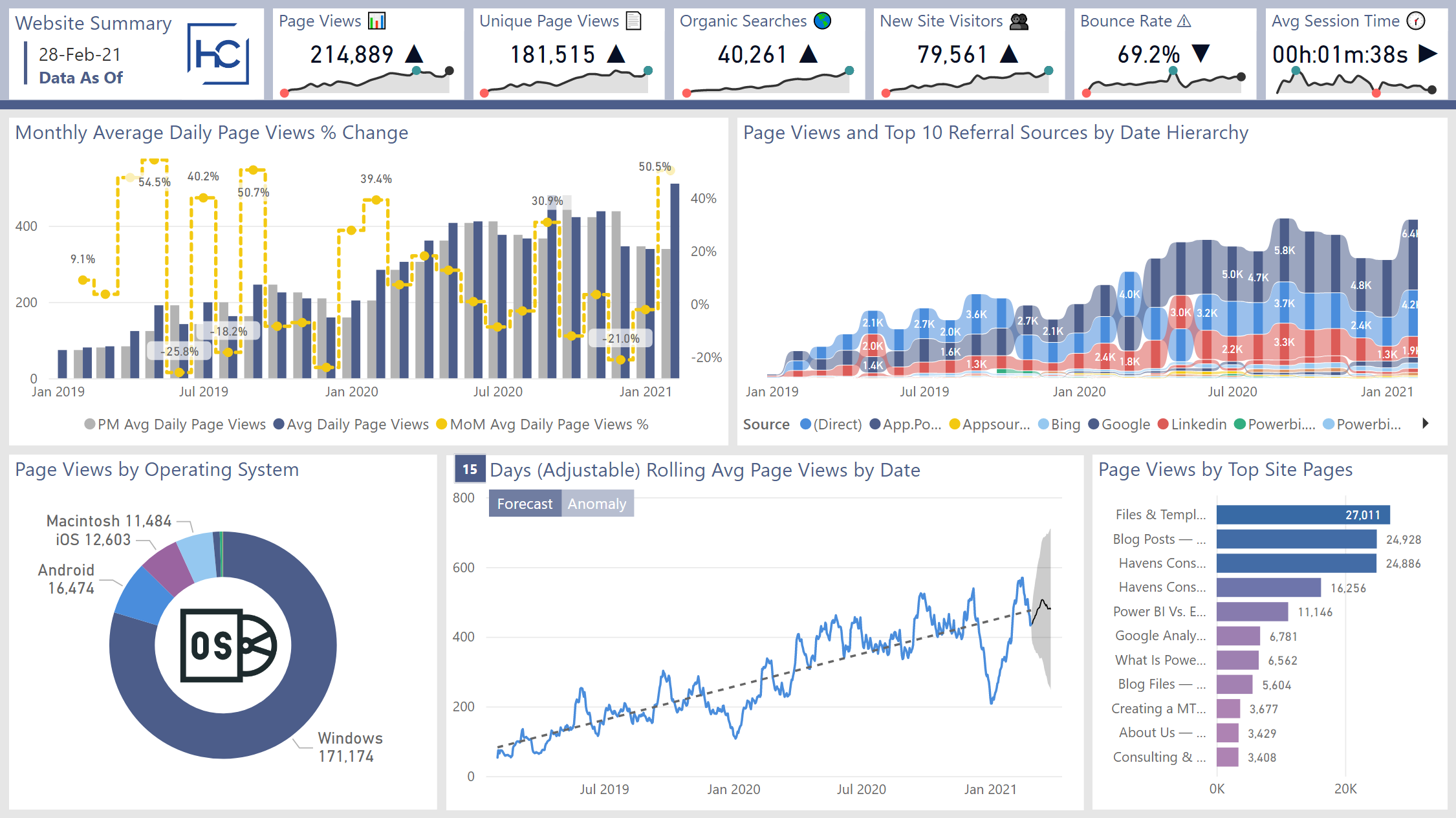The height and width of the screenshot is (818, 1456).
Task: Click the gray forecast band in rolling chart
Action: [x=1041, y=608]
